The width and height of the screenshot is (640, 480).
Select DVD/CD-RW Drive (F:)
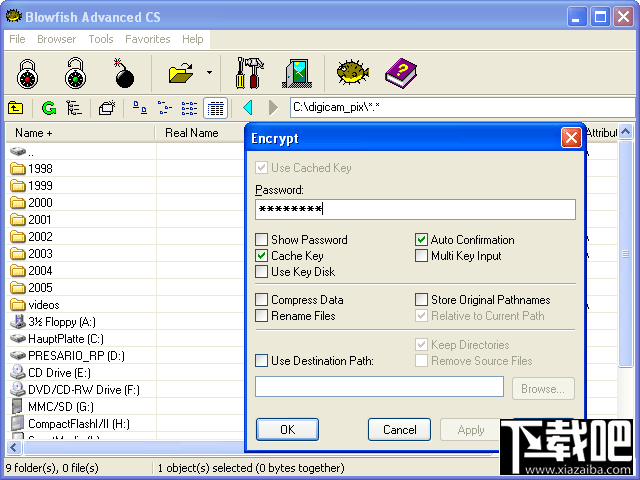[75, 390]
